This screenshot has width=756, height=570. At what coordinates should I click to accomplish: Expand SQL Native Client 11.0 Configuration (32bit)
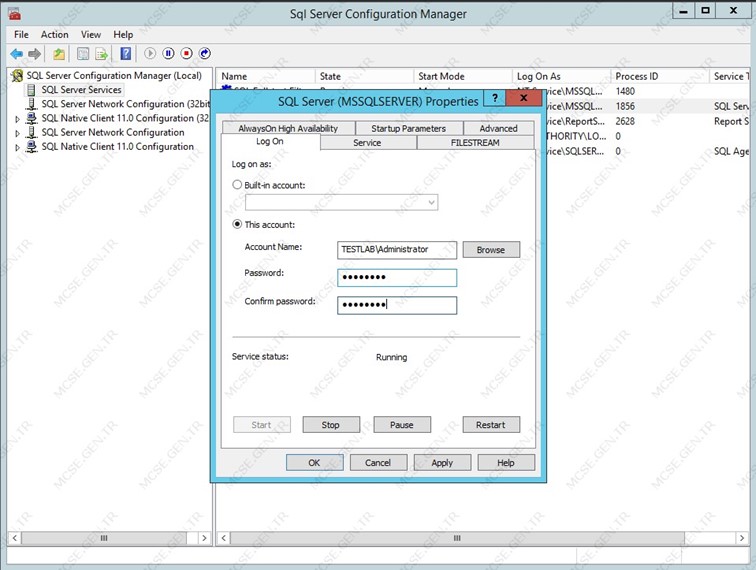click(x=17, y=119)
